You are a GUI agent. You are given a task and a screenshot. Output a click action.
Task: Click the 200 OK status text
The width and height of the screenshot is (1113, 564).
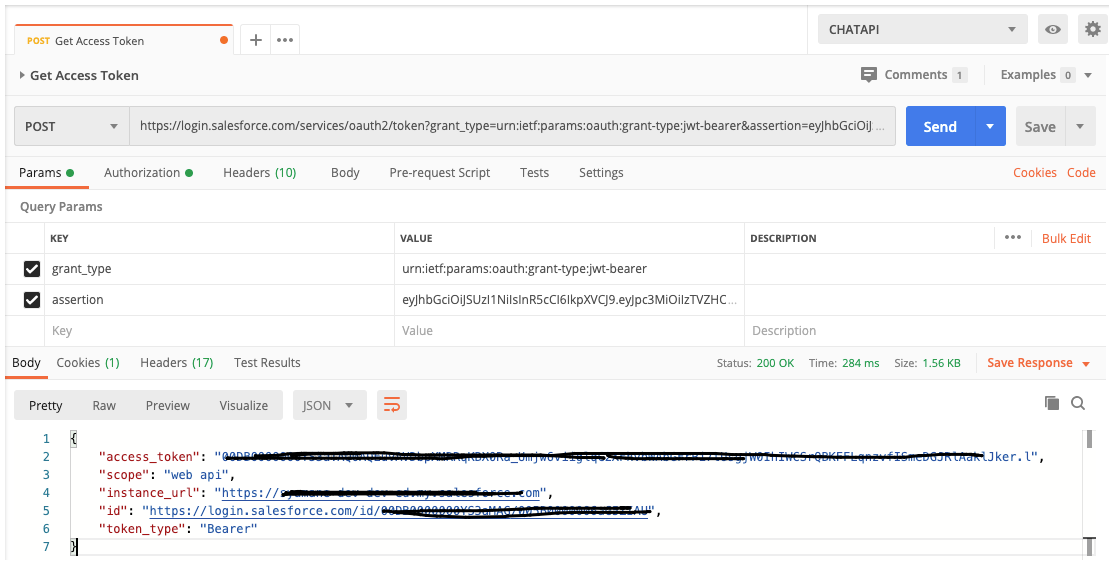point(775,363)
